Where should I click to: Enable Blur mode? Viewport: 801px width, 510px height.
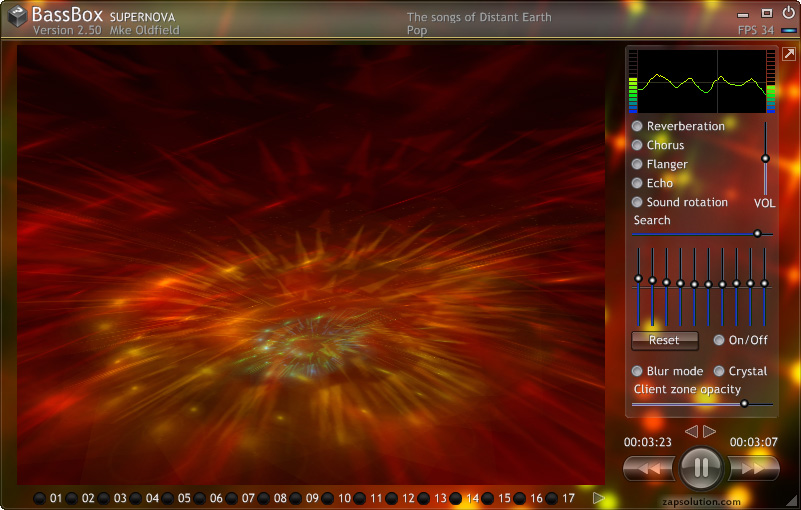[637, 371]
